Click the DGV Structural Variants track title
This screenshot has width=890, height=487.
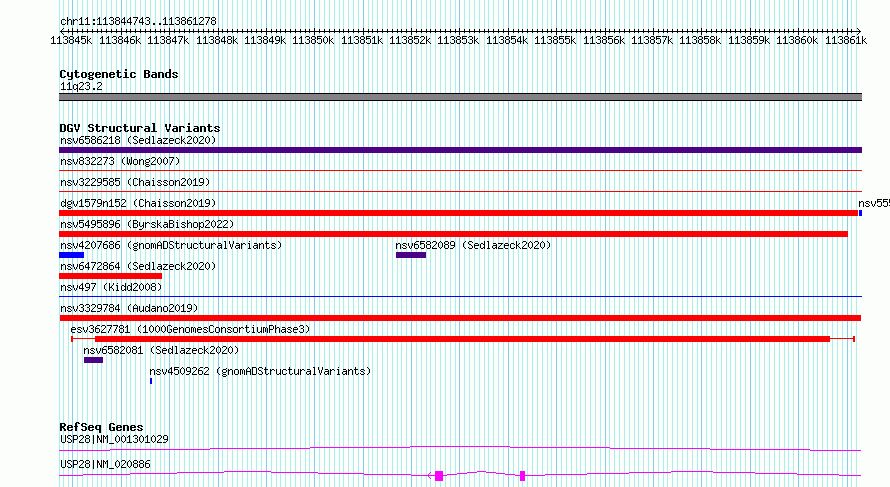click(x=140, y=128)
